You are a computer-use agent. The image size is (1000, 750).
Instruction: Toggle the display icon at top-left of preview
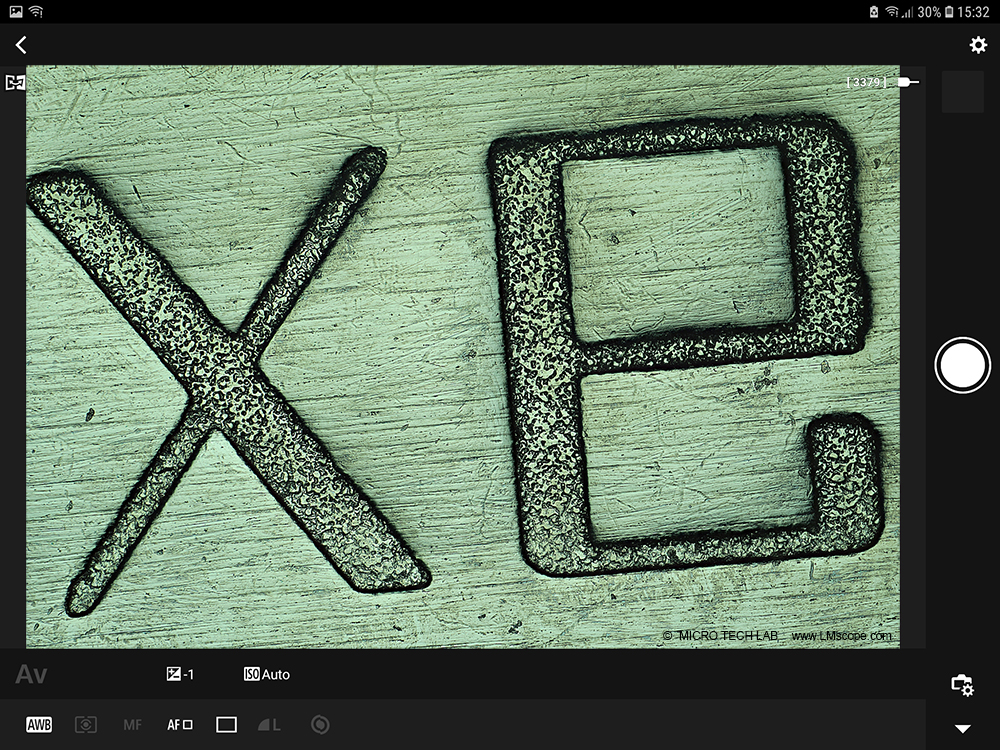click(x=15, y=83)
